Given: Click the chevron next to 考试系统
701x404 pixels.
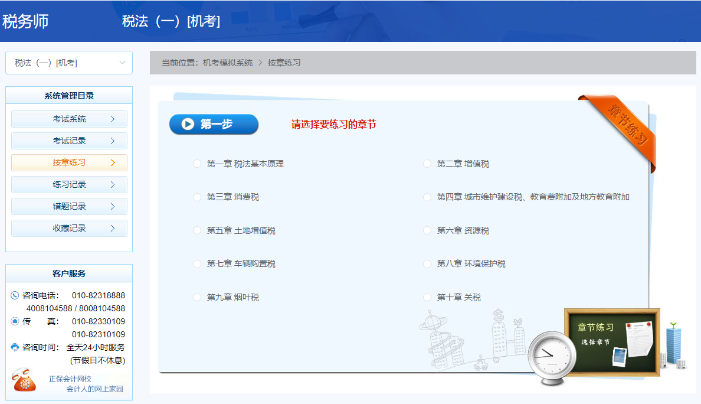Looking at the screenshot, I should (x=113, y=119).
